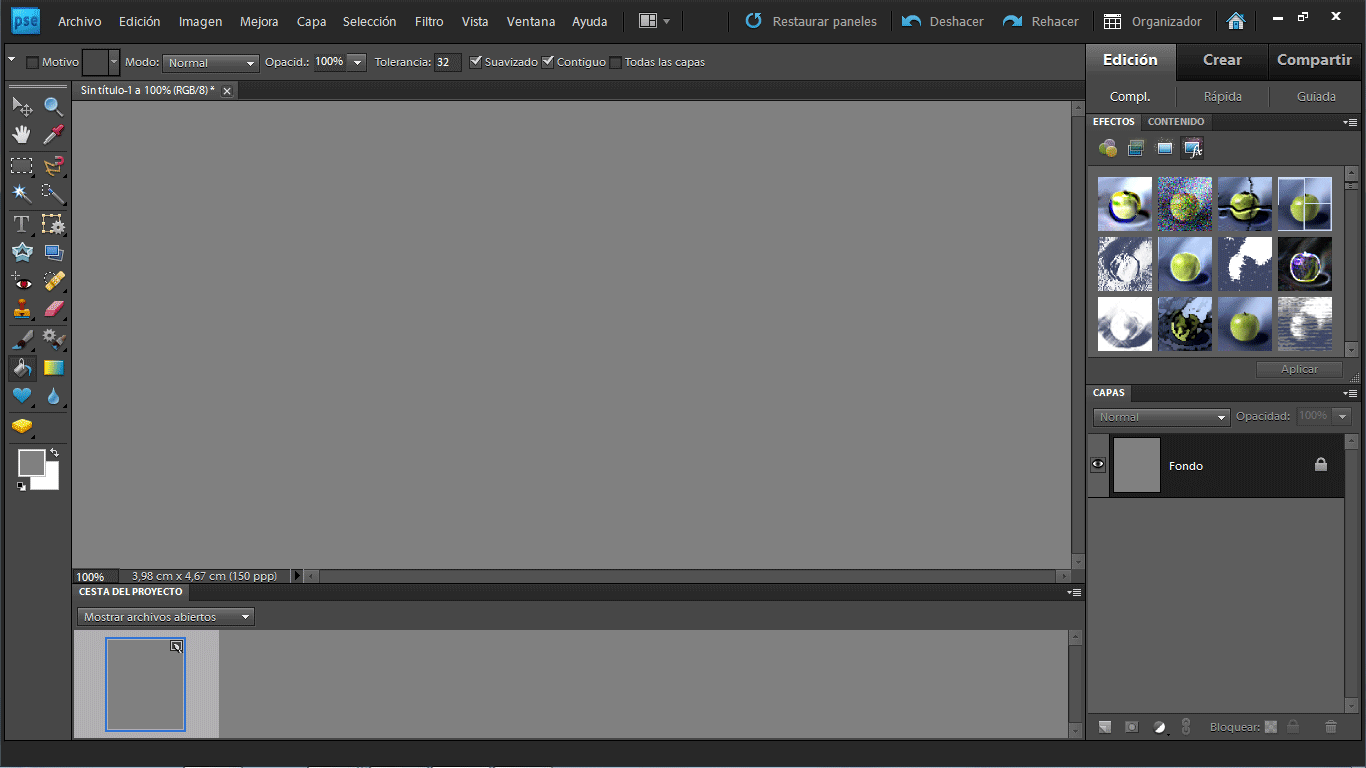Reset default foreground/background colors icon
This screenshot has width=1366, height=768.
coord(21,486)
